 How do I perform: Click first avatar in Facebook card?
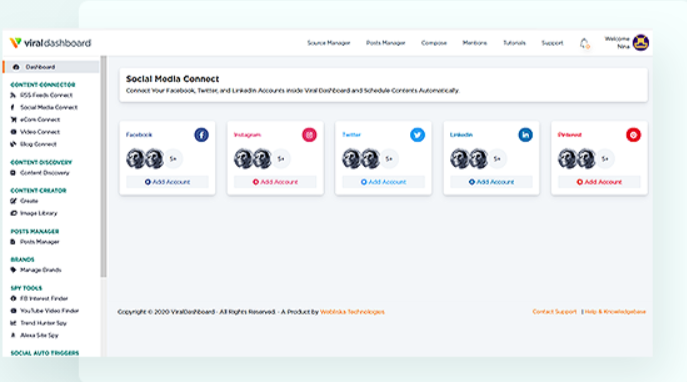(x=135, y=159)
